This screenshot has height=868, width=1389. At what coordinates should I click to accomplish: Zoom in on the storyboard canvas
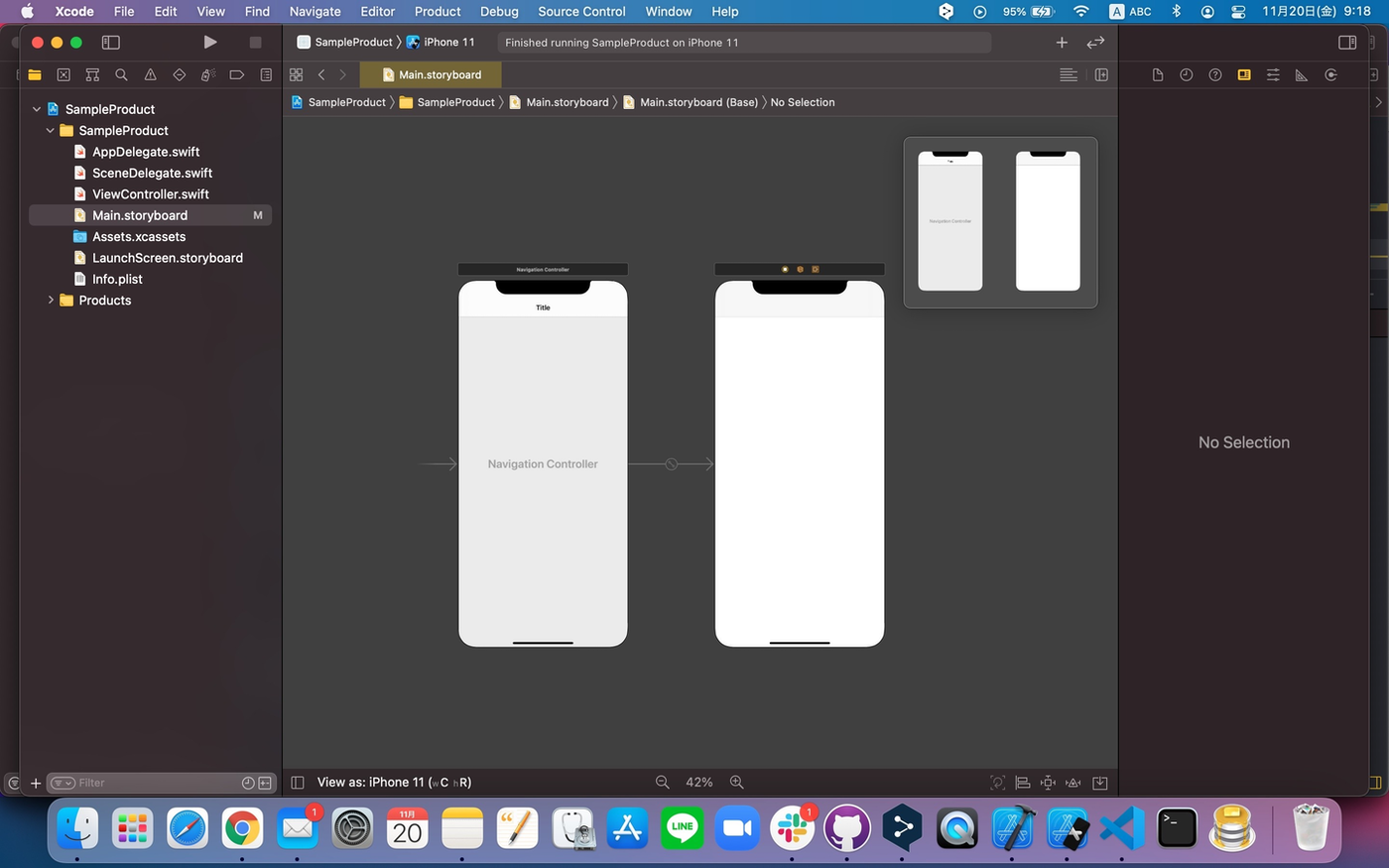736,782
